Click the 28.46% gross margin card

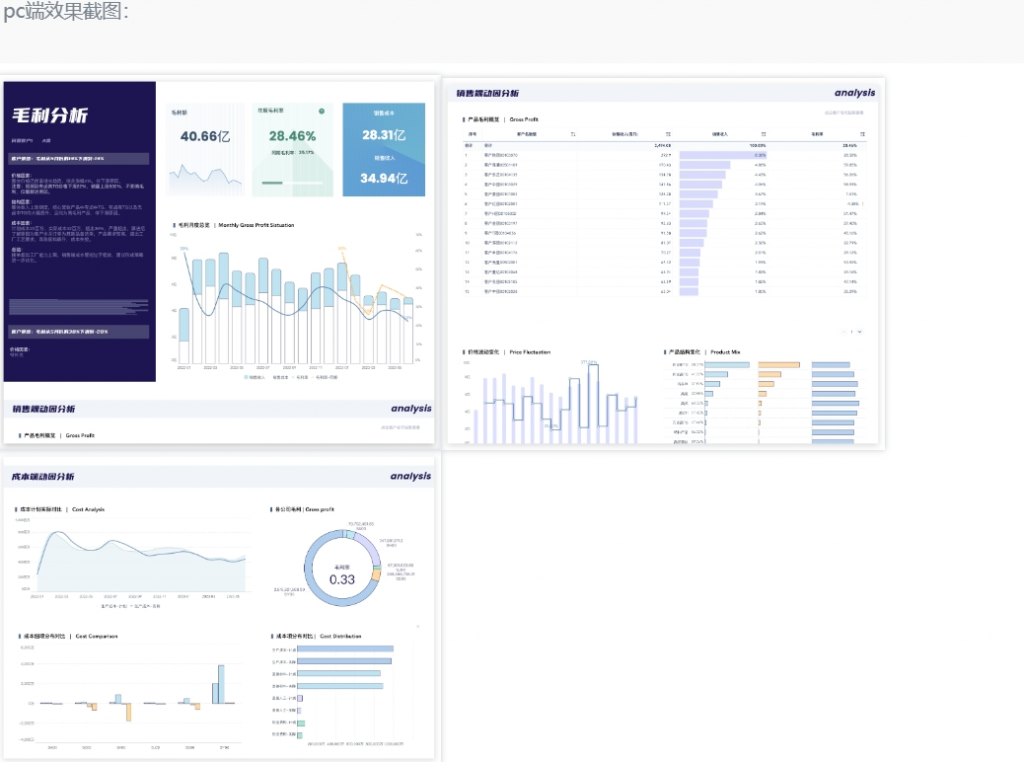click(x=293, y=150)
